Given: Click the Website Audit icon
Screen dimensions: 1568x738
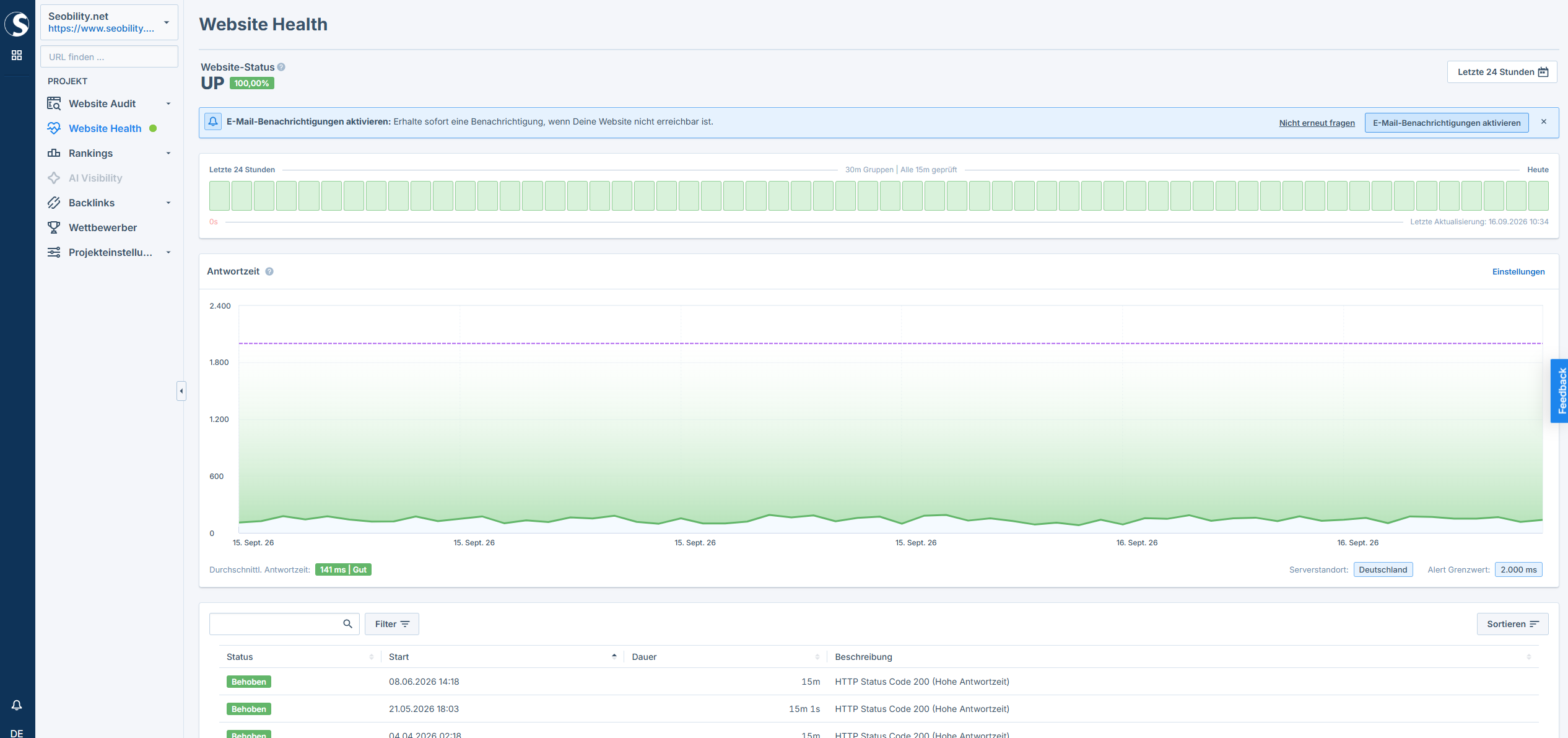Looking at the screenshot, I should click(54, 103).
